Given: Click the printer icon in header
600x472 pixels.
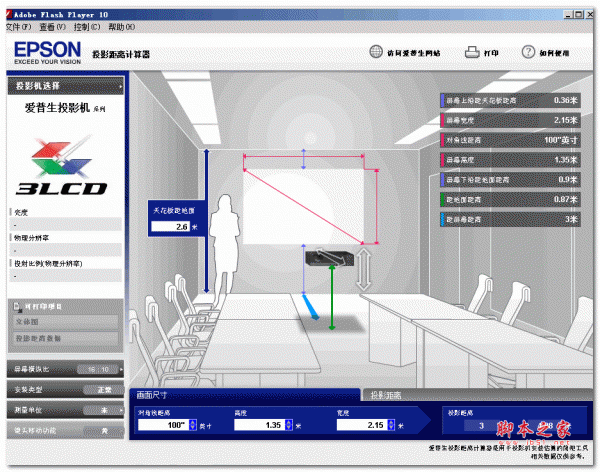Looking at the screenshot, I should click(472, 52).
